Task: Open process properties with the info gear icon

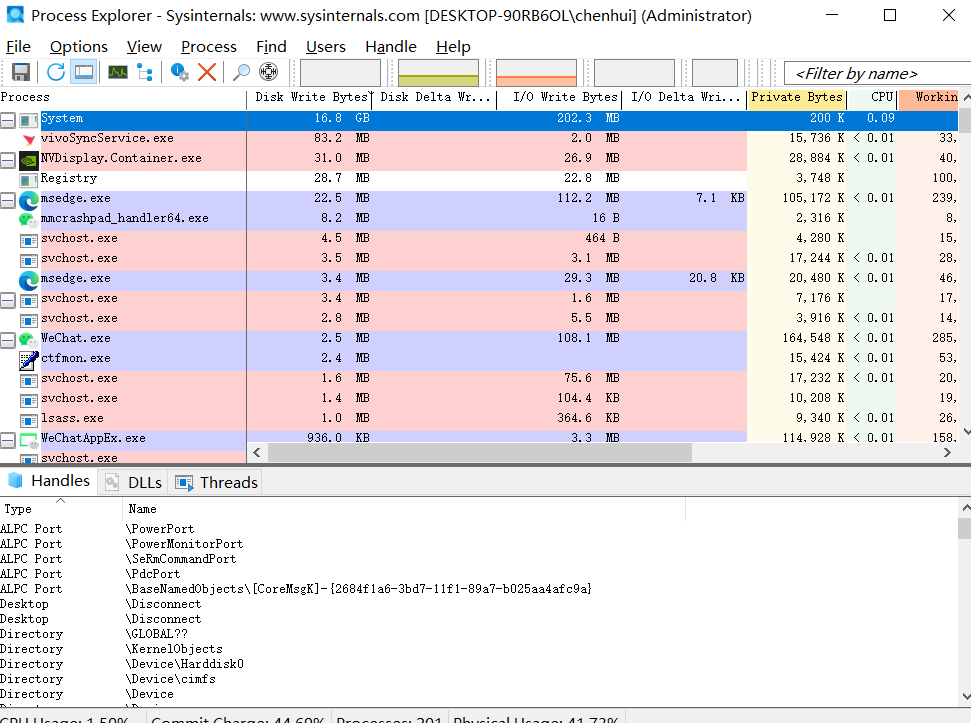Action: pyautogui.click(x=180, y=72)
